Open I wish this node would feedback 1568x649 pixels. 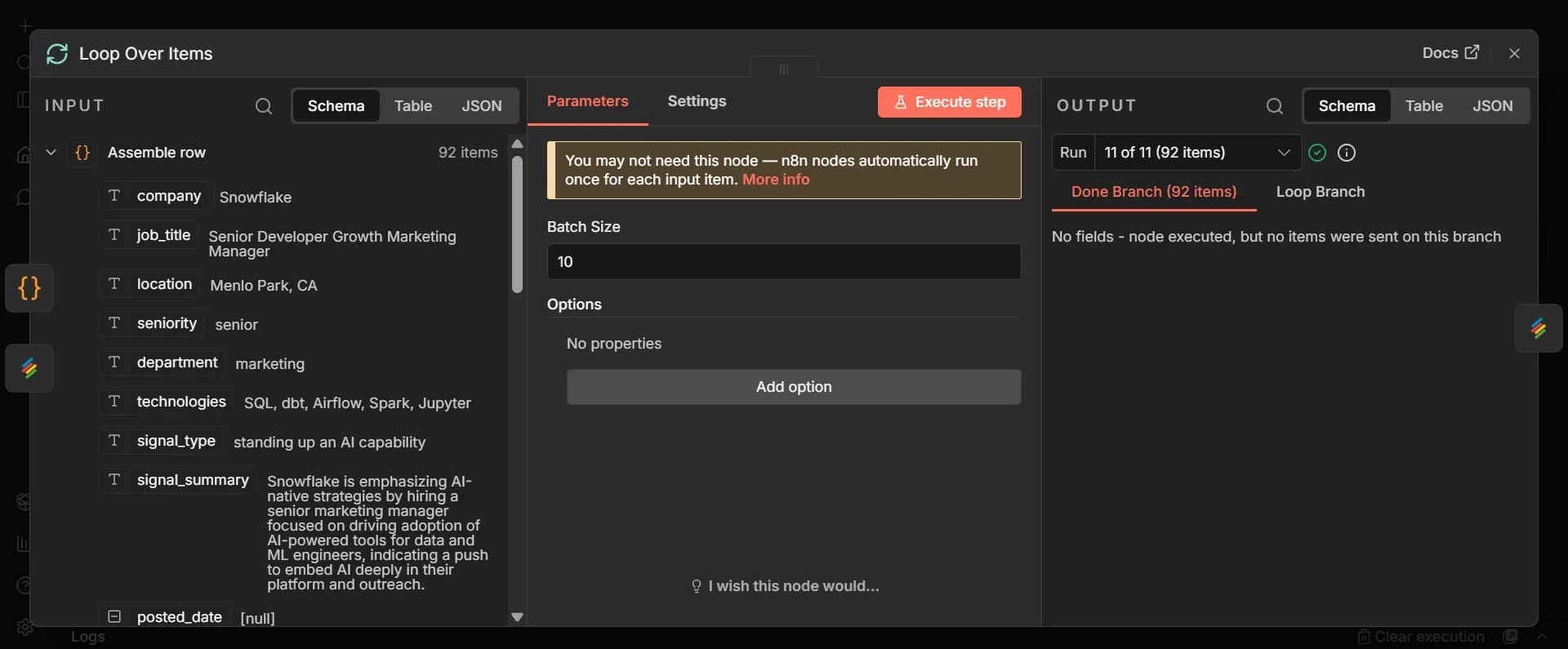[x=785, y=586]
